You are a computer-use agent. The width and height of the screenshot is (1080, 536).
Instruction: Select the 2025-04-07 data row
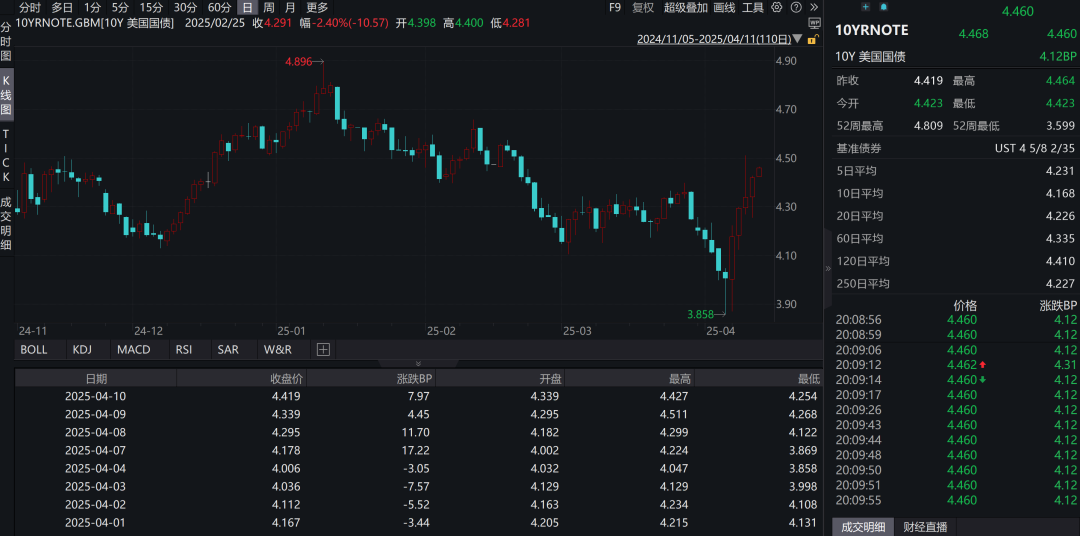pyautogui.click(x=96, y=450)
